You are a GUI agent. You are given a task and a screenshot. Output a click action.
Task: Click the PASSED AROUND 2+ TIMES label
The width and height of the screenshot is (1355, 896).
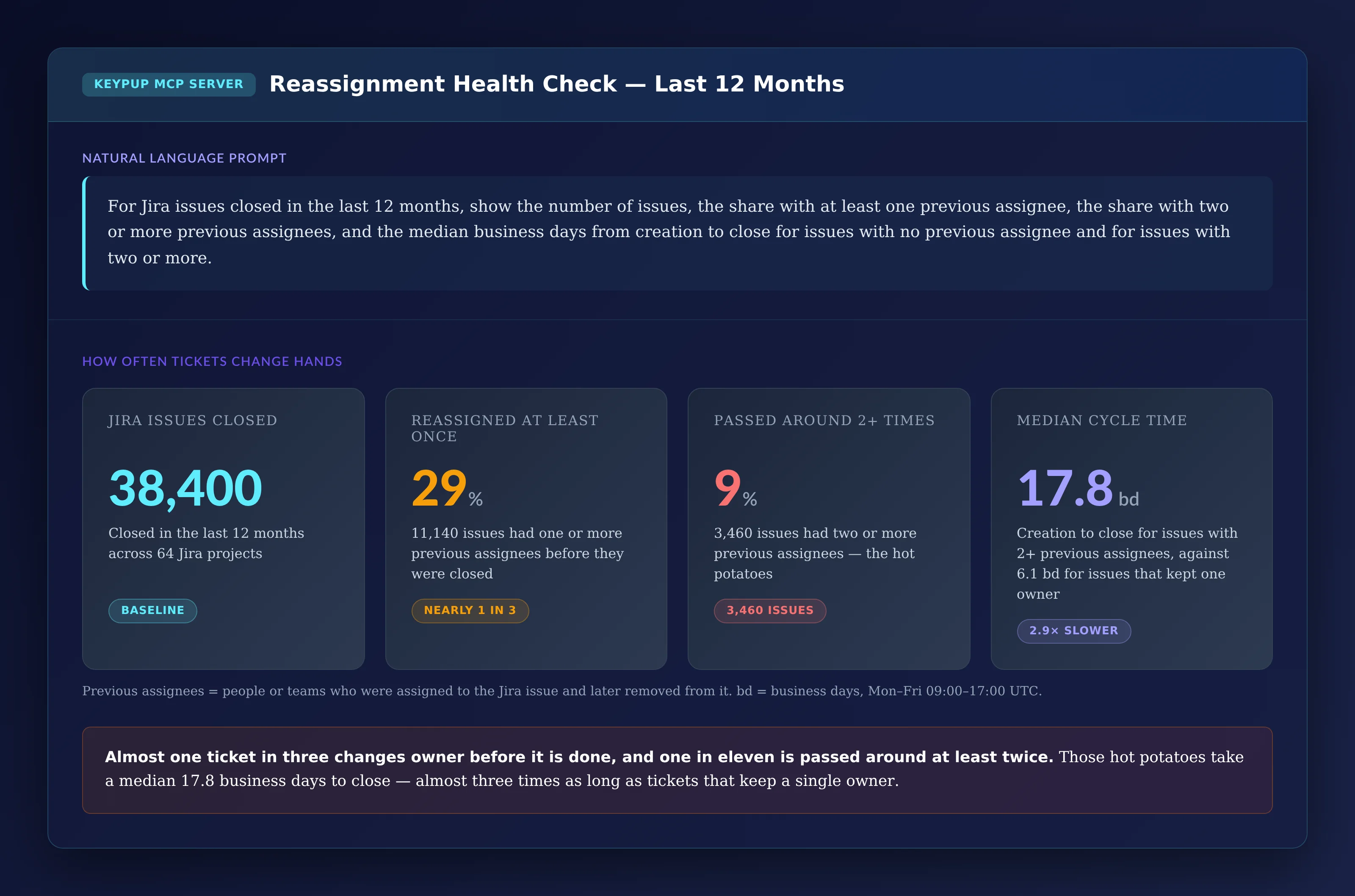coord(824,420)
